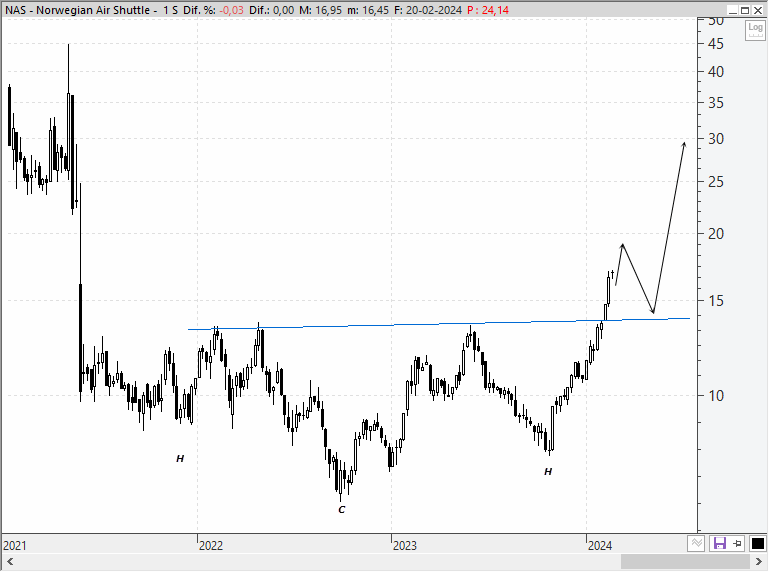Screen dimensions: 769x572
Task: Click the scroll right arrow at the bottom
Action: point(759,562)
